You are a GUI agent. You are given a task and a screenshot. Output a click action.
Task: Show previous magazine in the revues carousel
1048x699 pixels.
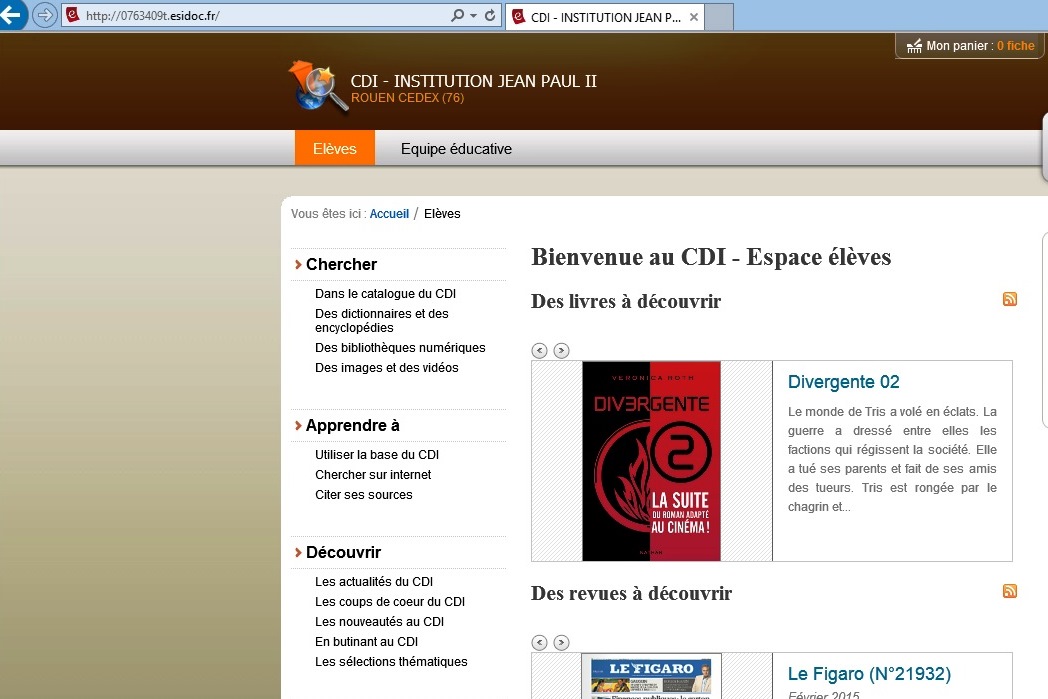pyautogui.click(x=539, y=642)
